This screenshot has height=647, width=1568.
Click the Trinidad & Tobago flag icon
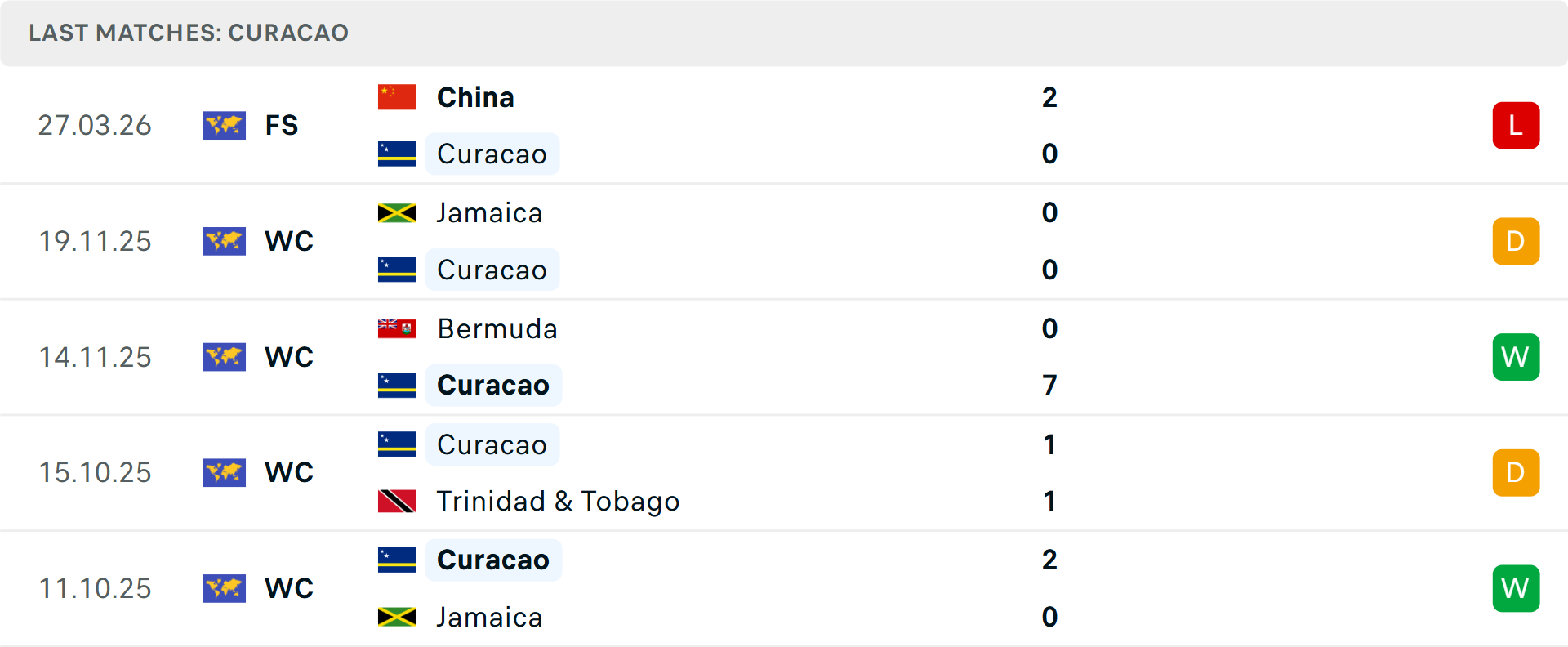(x=397, y=501)
